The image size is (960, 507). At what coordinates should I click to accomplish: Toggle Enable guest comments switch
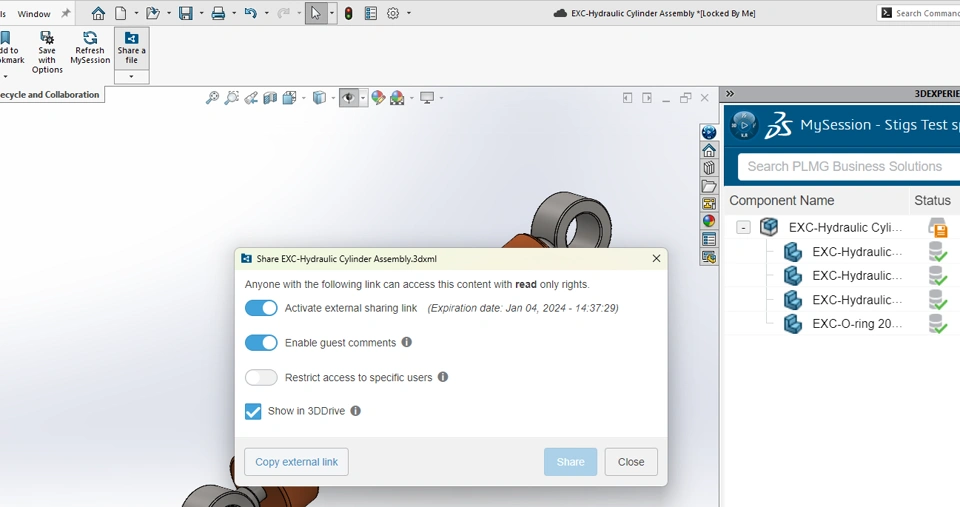pos(261,343)
